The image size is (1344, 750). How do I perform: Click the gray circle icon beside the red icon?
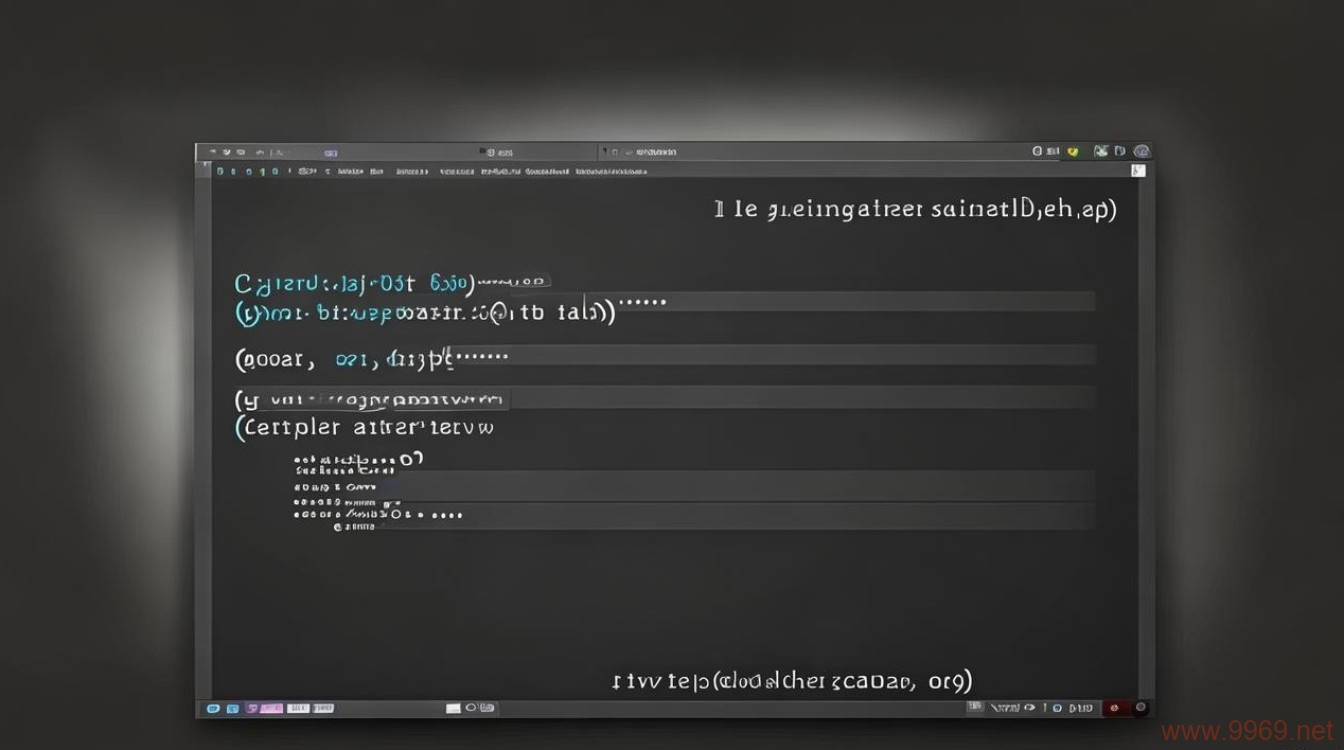pos(1140,707)
